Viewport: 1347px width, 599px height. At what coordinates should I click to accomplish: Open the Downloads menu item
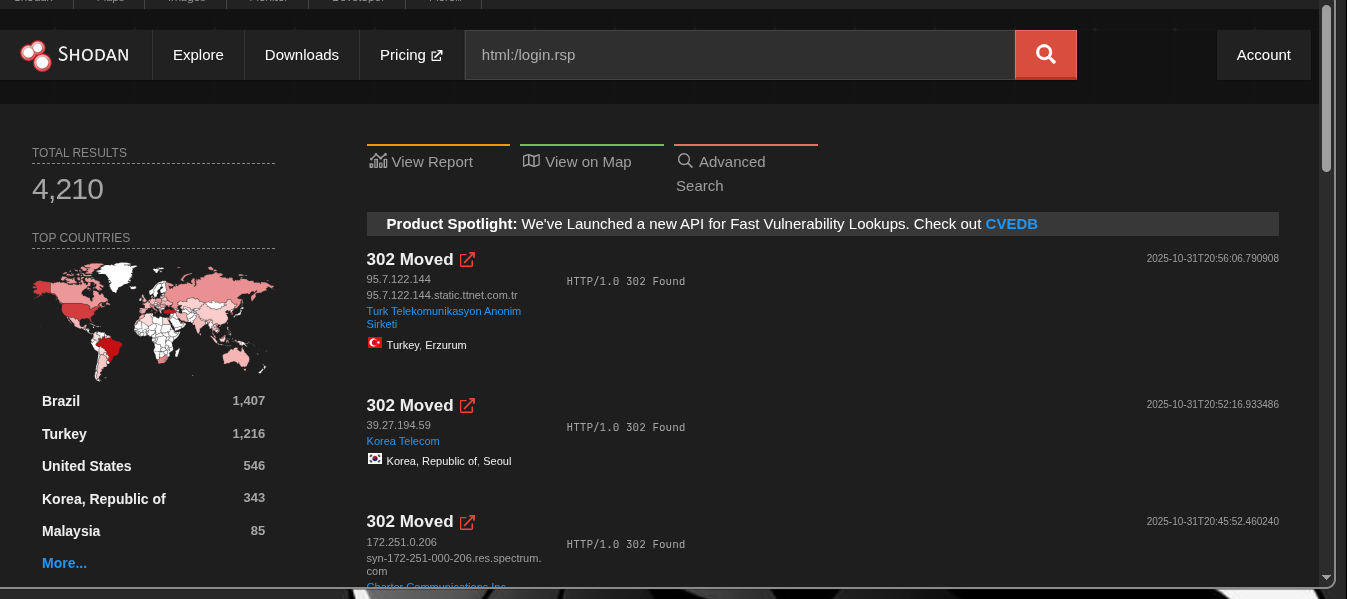coord(302,55)
